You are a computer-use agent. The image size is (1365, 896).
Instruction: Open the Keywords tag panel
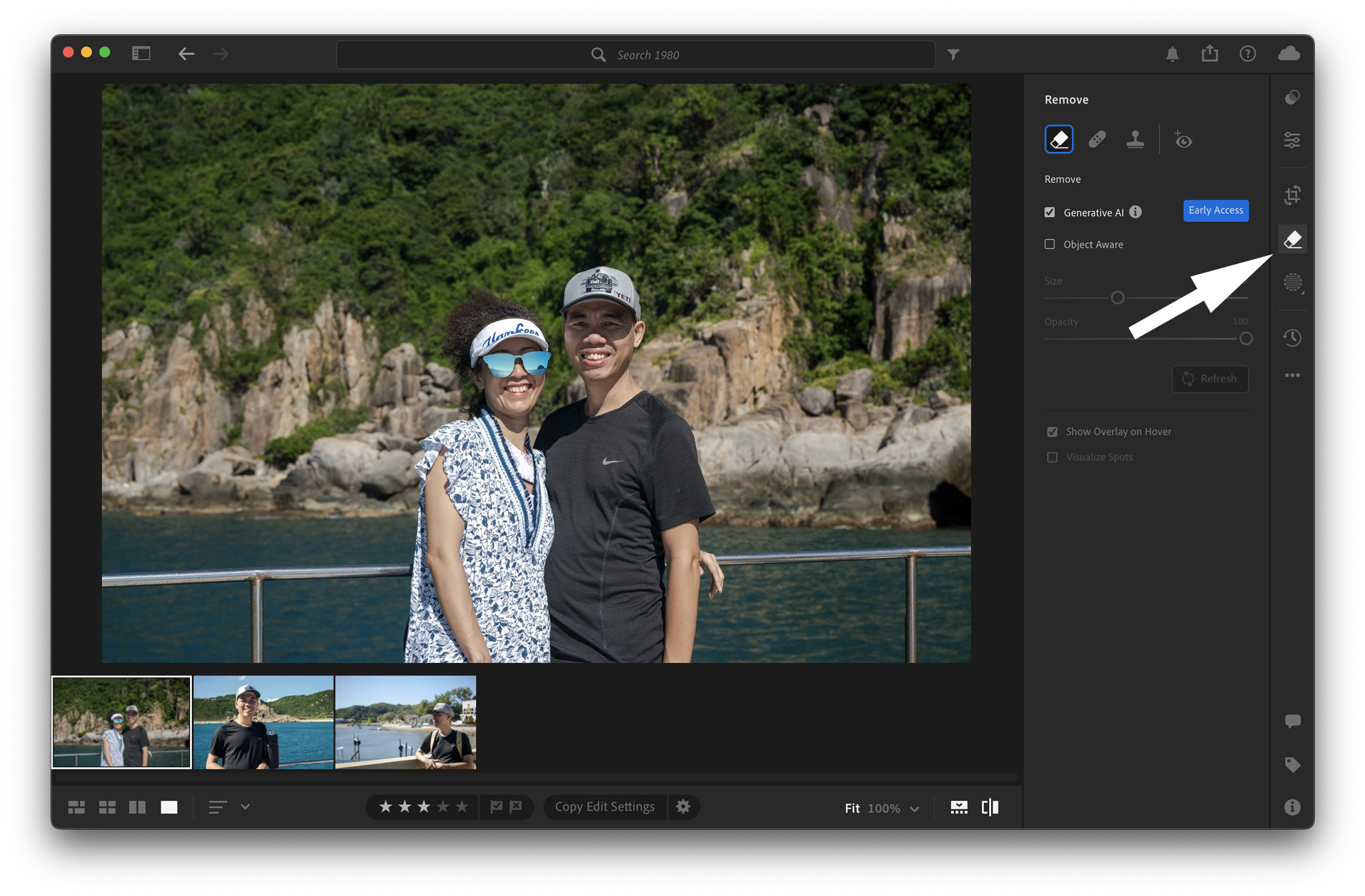(1292, 765)
